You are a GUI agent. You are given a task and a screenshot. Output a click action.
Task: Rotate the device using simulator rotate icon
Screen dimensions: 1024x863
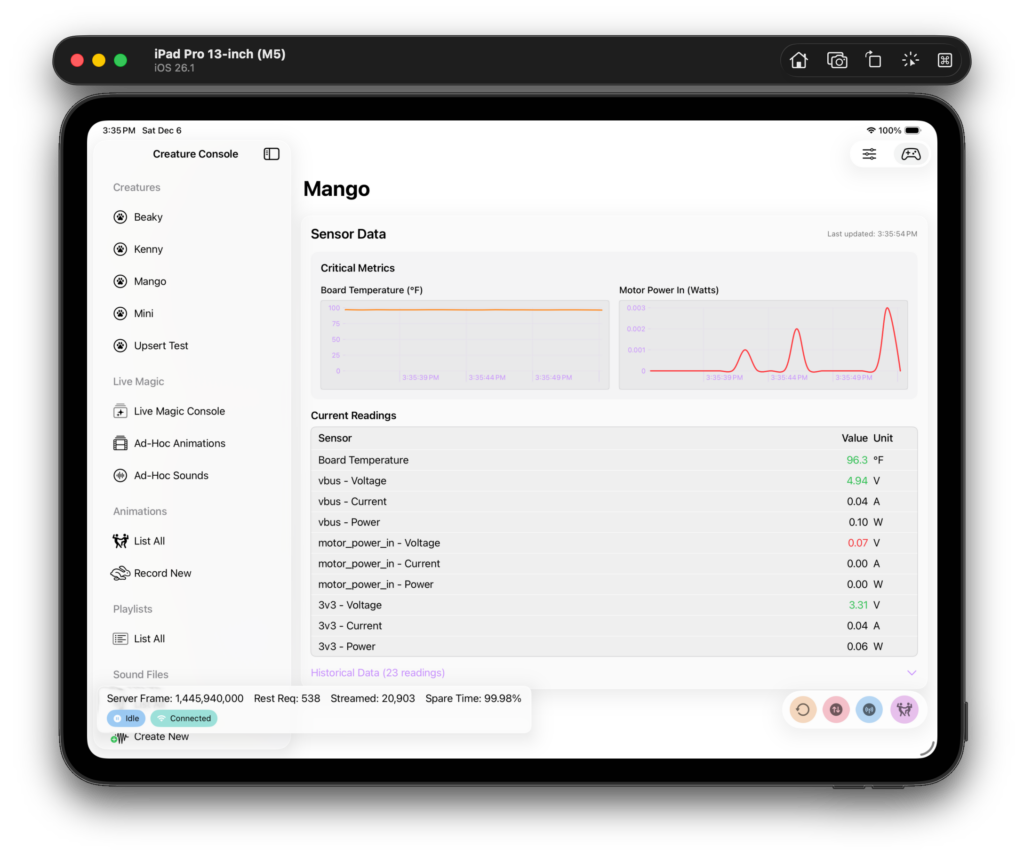(873, 60)
